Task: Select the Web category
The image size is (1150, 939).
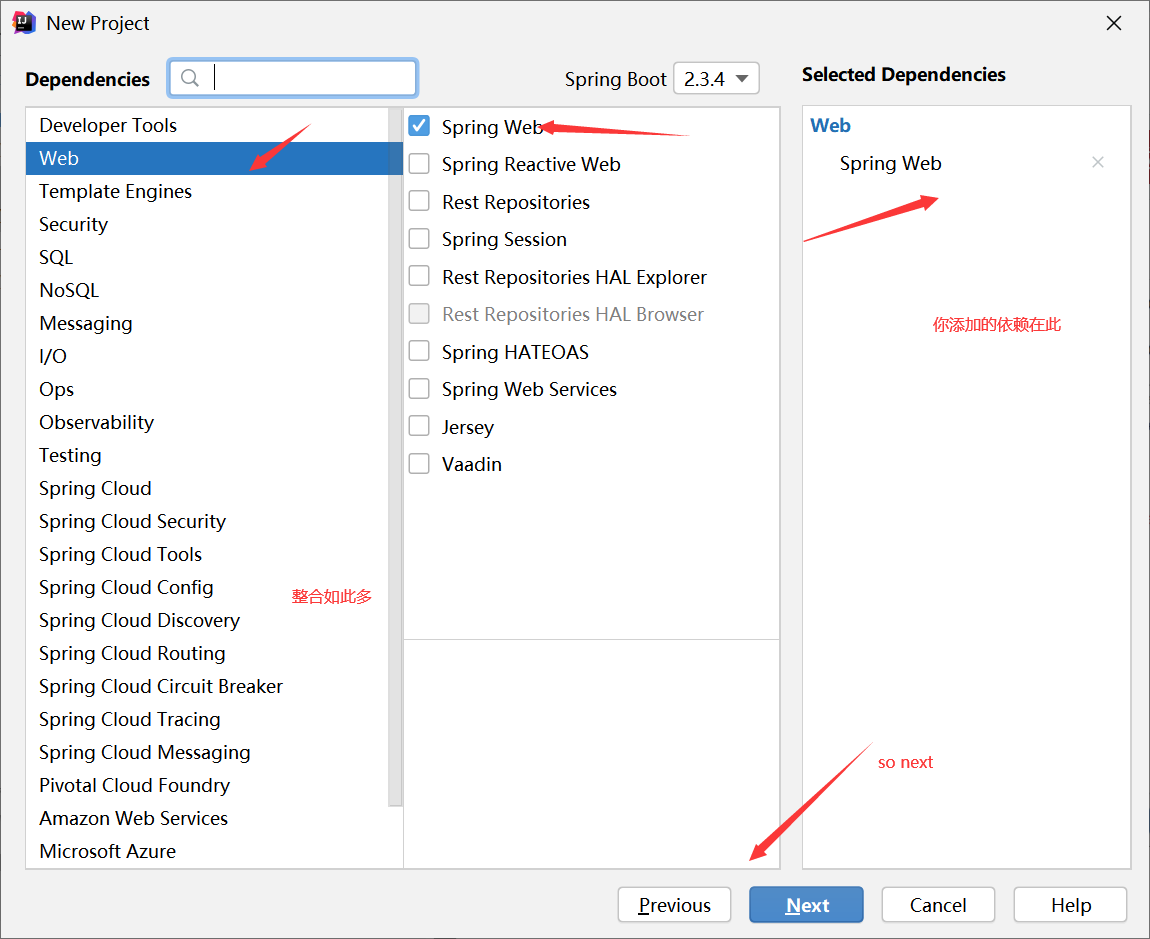Action: coord(208,158)
